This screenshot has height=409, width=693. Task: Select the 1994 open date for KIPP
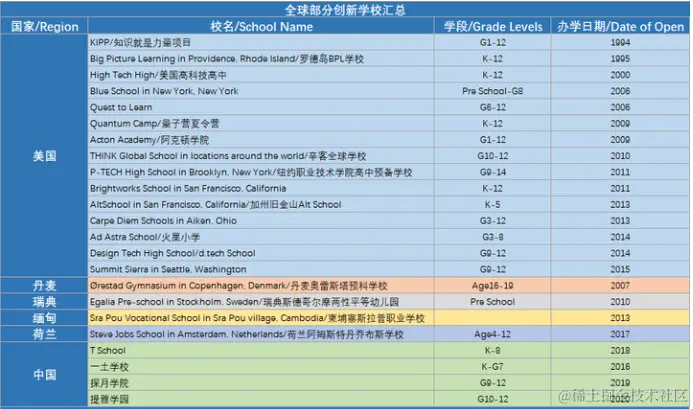pos(620,42)
